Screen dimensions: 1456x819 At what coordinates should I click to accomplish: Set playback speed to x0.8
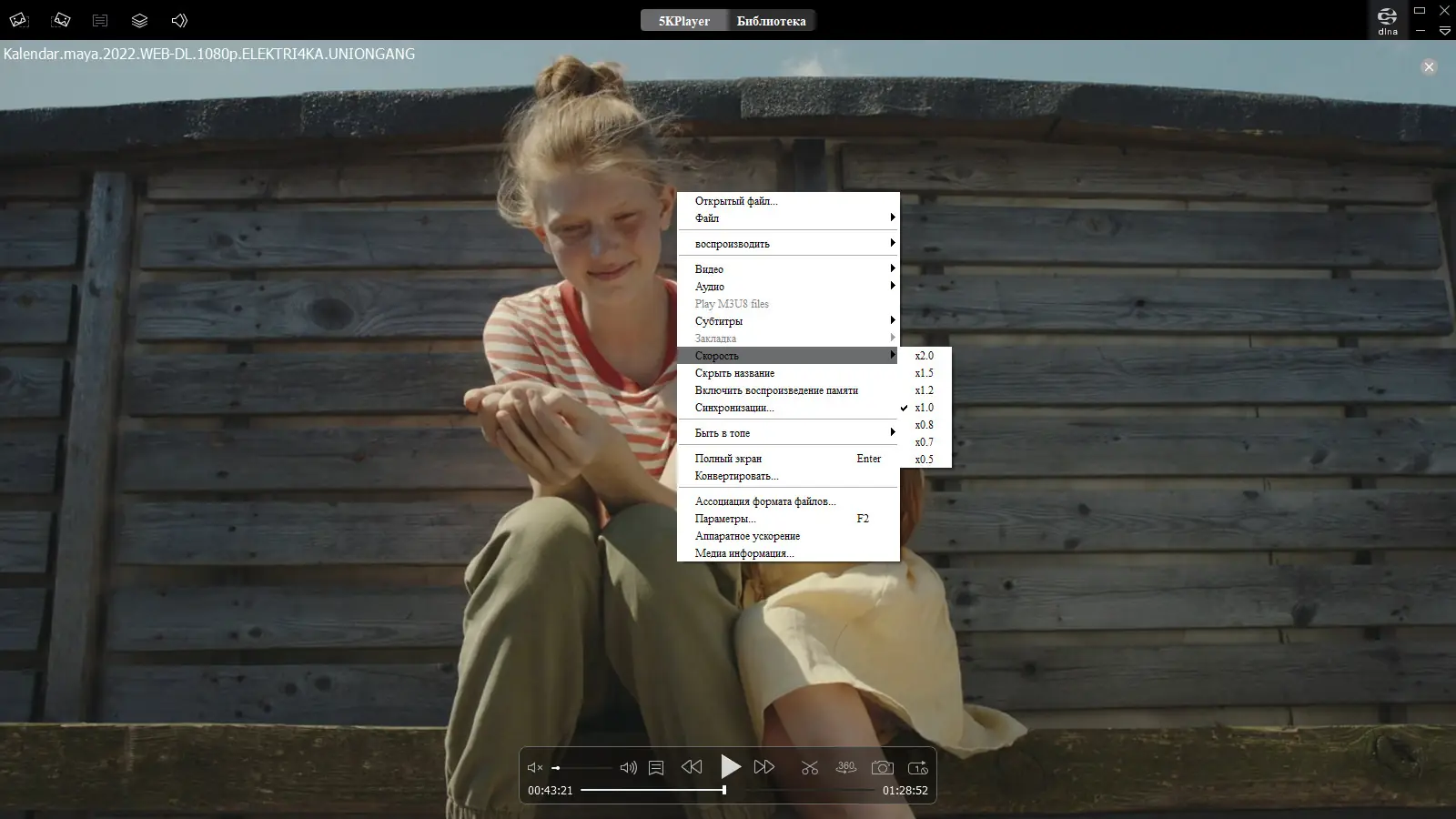[x=925, y=425]
